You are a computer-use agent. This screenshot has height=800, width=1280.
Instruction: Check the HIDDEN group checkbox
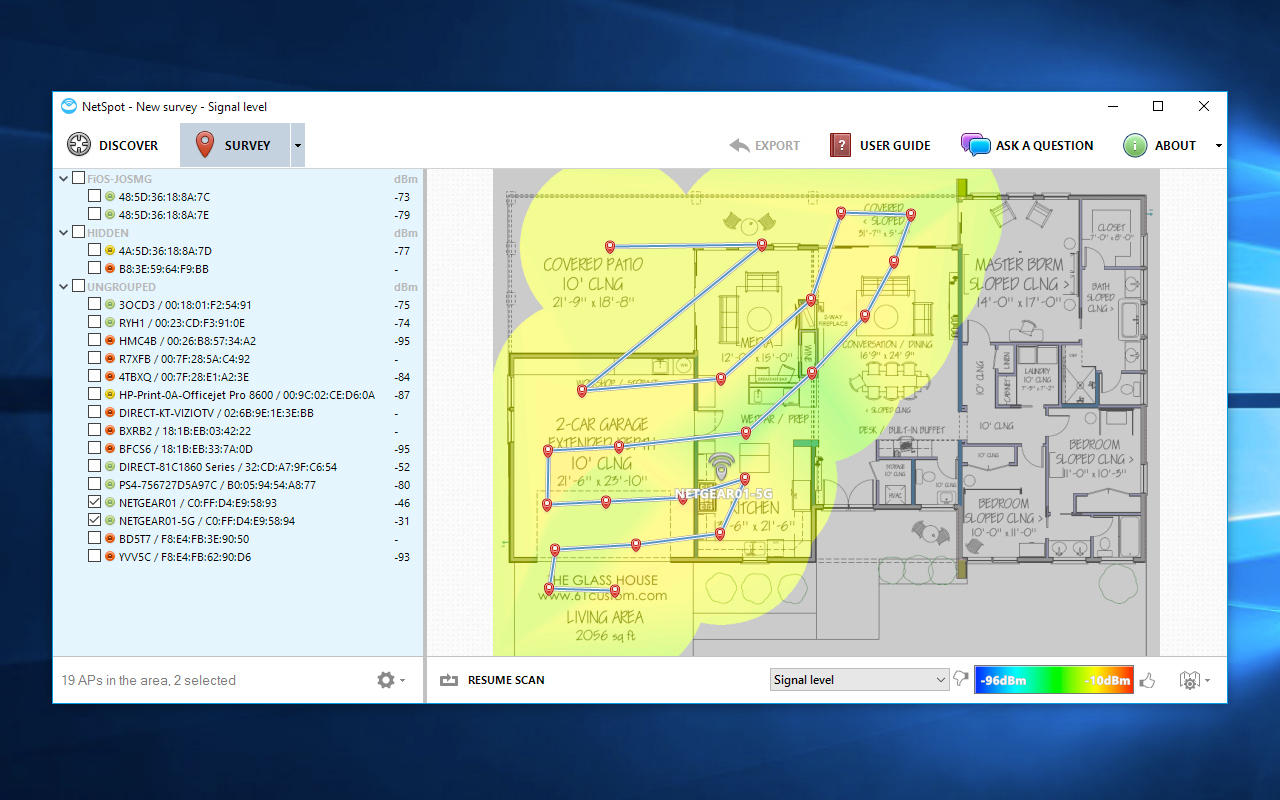pyautogui.click(x=78, y=232)
